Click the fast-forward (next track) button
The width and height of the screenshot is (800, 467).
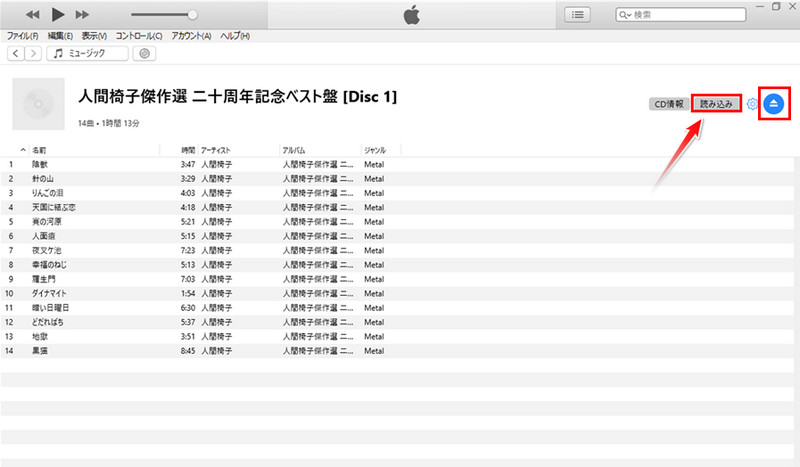[82, 15]
